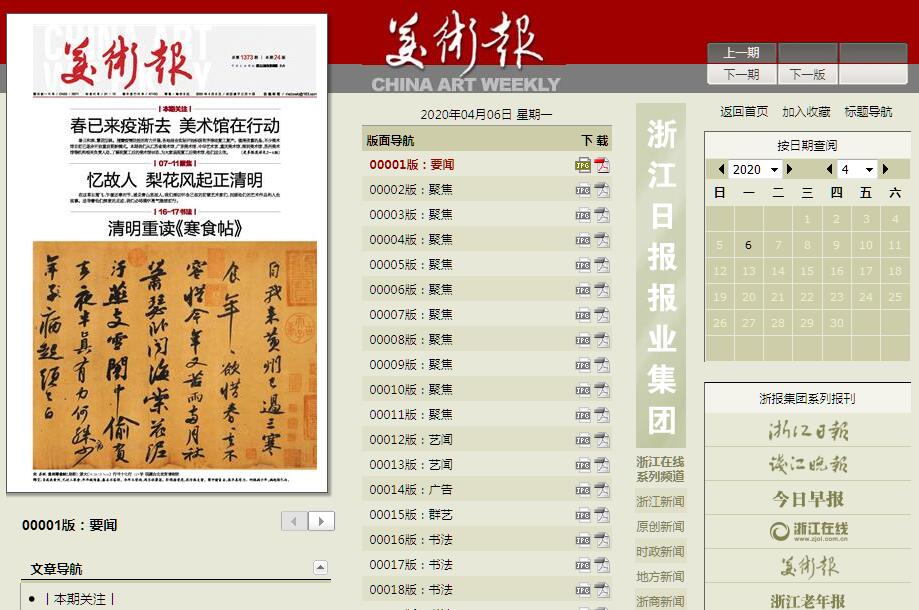This screenshot has width=919, height=610.
Task: Open the year 2020 dropdown
Action: [755, 170]
